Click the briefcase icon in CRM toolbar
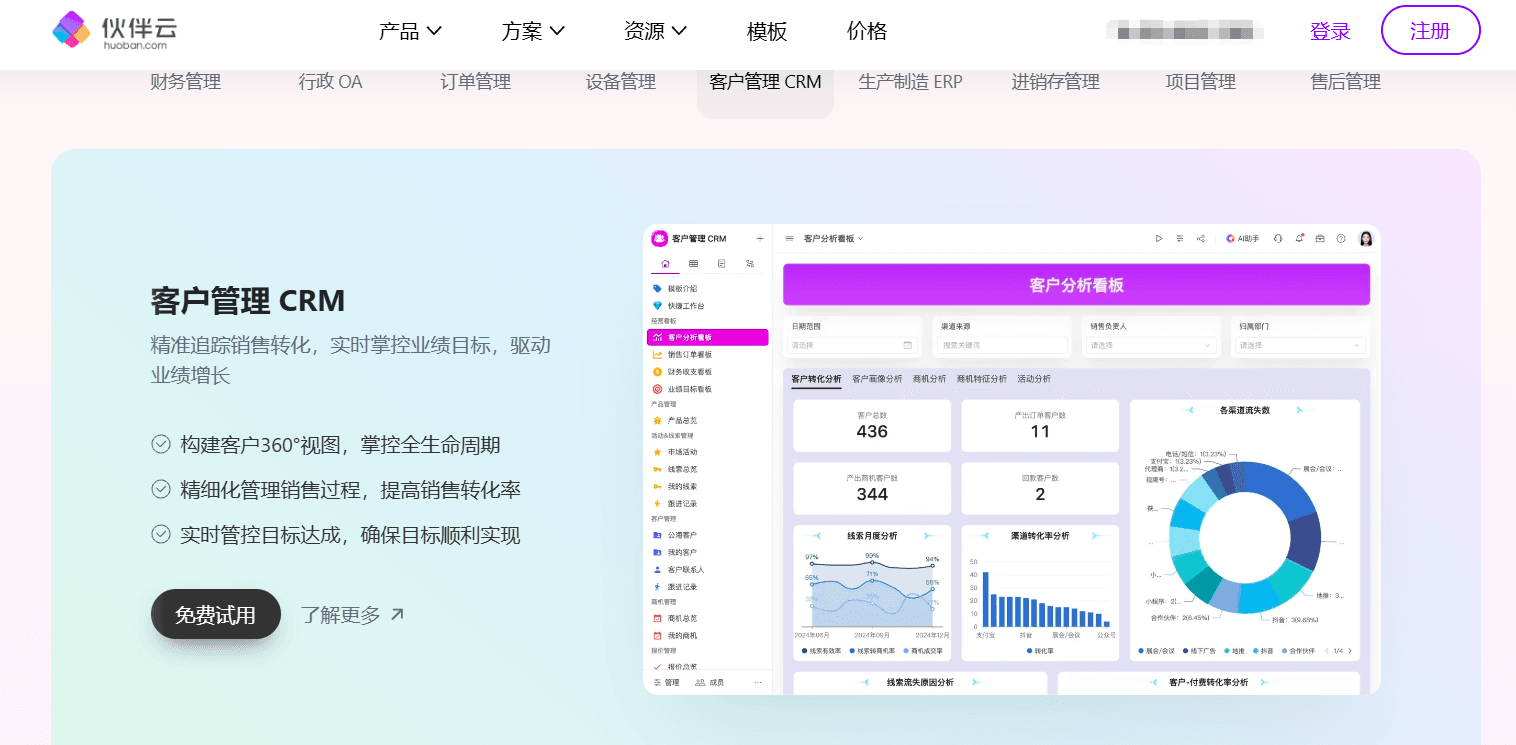Viewport: 1516px width, 745px height. [x=1320, y=239]
